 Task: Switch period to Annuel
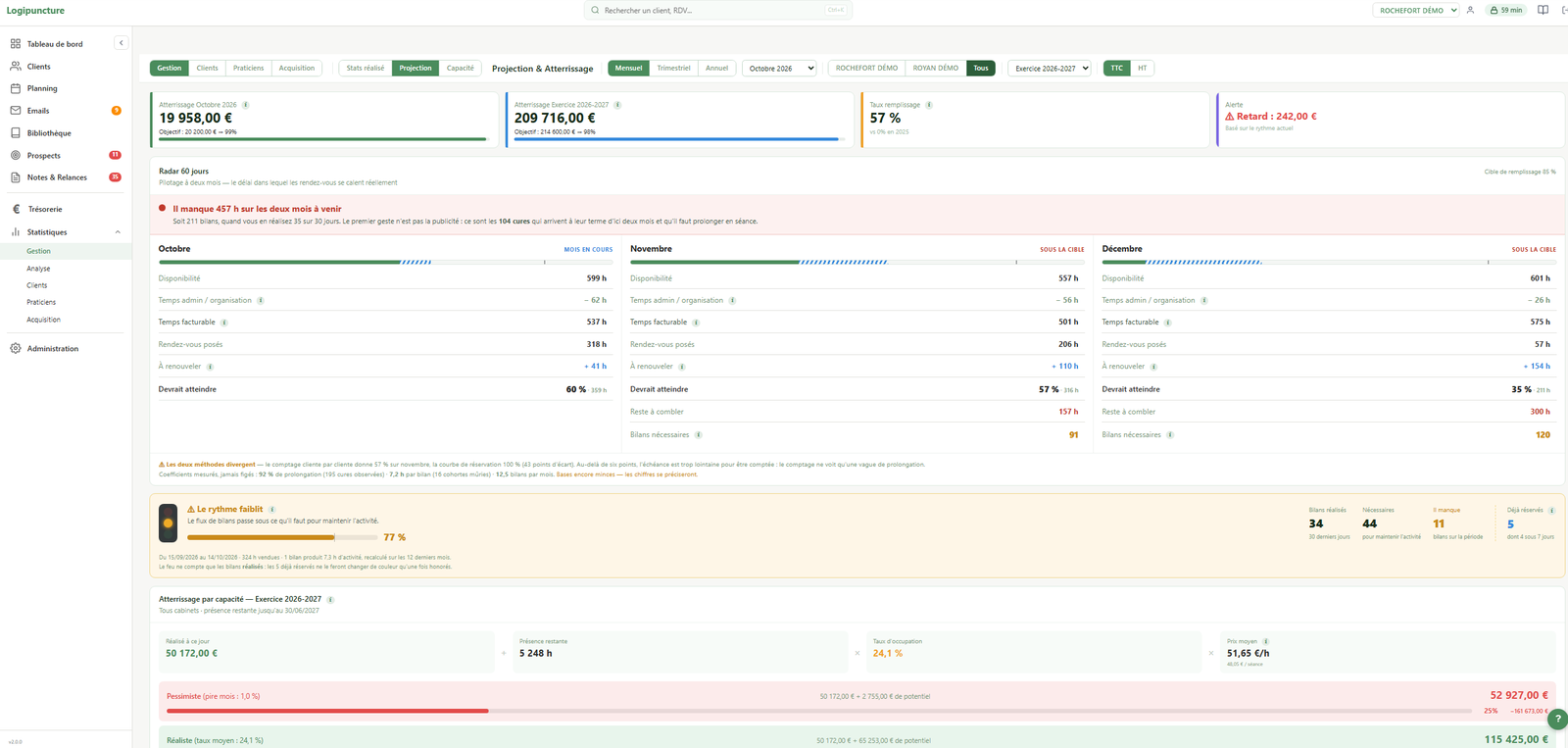[717, 68]
